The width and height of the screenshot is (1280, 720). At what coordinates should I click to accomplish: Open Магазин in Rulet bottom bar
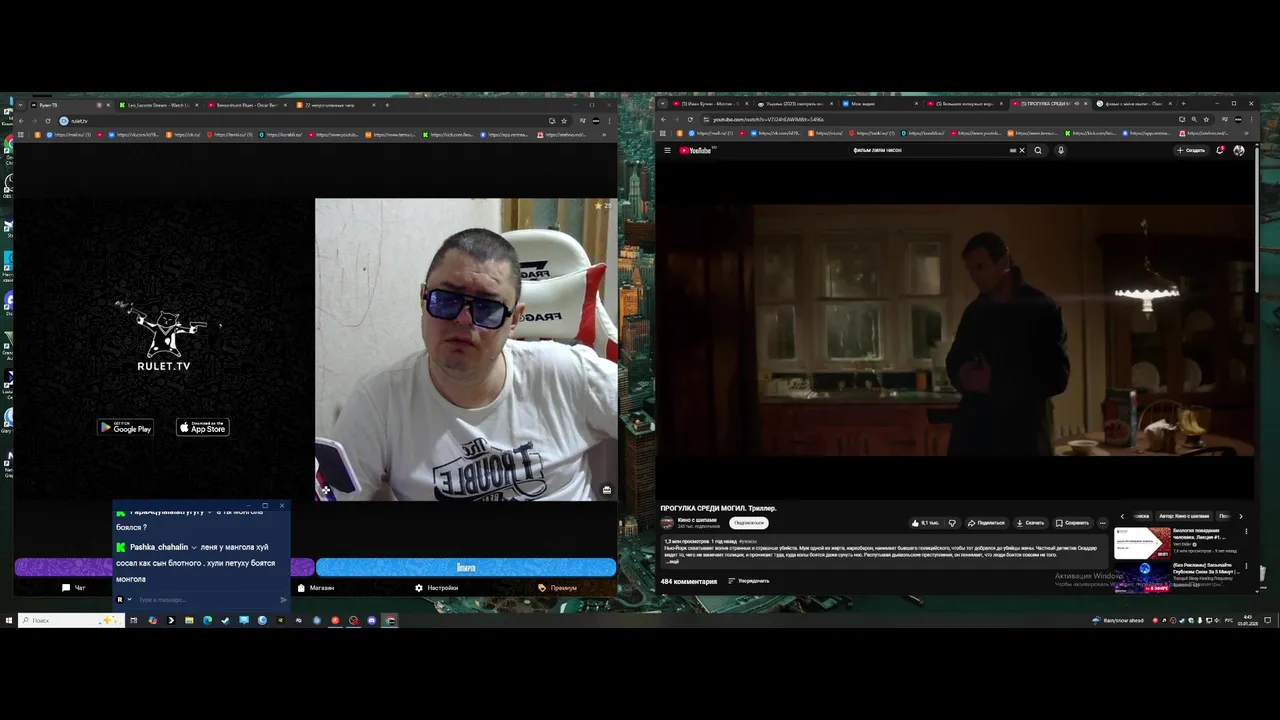pyautogui.click(x=316, y=588)
